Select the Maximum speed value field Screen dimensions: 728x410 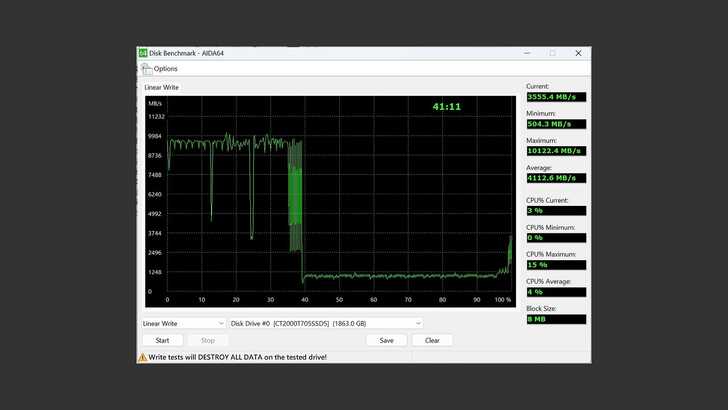click(x=555, y=151)
